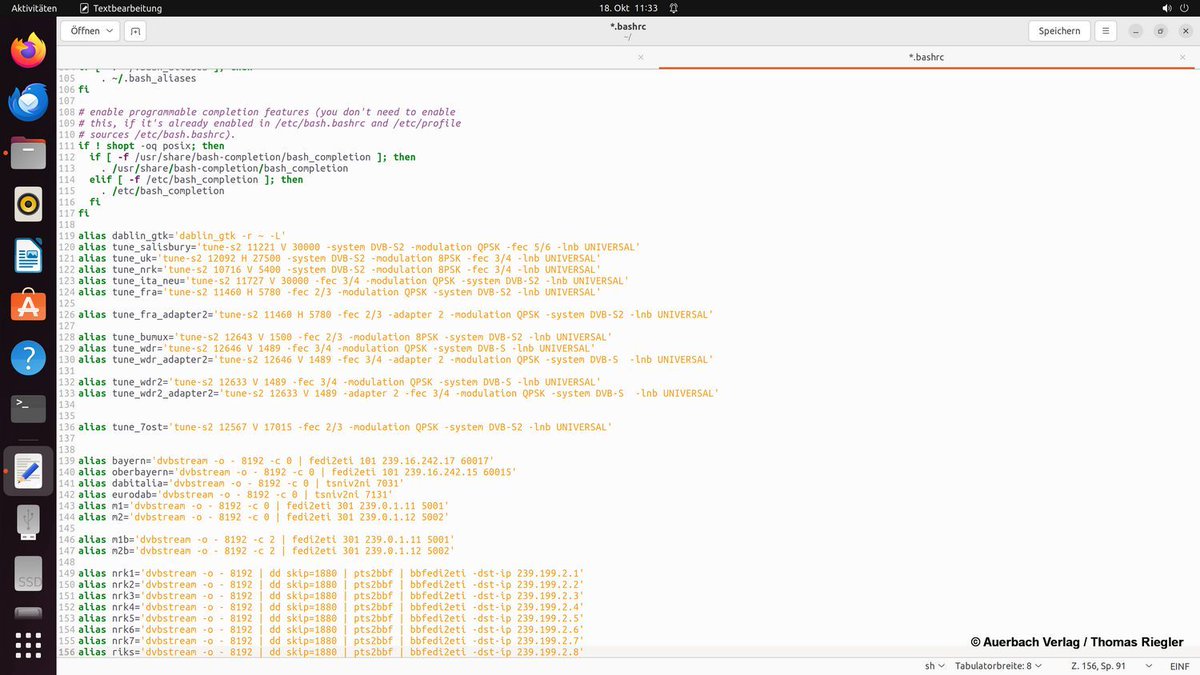Click the '# sources /etc/bash.bashrc' comment
1200x675 pixels.
(x=156, y=135)
